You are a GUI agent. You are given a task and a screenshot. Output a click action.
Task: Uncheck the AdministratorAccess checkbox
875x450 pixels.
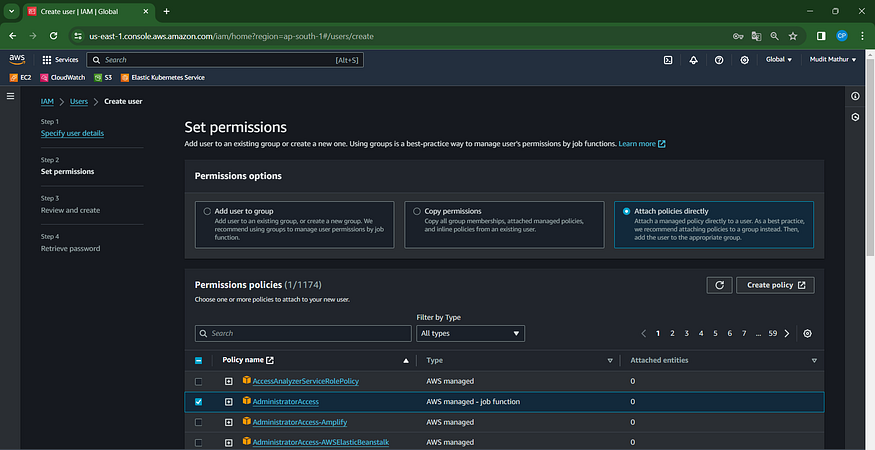pyautogui.click(x=198, y=402)
